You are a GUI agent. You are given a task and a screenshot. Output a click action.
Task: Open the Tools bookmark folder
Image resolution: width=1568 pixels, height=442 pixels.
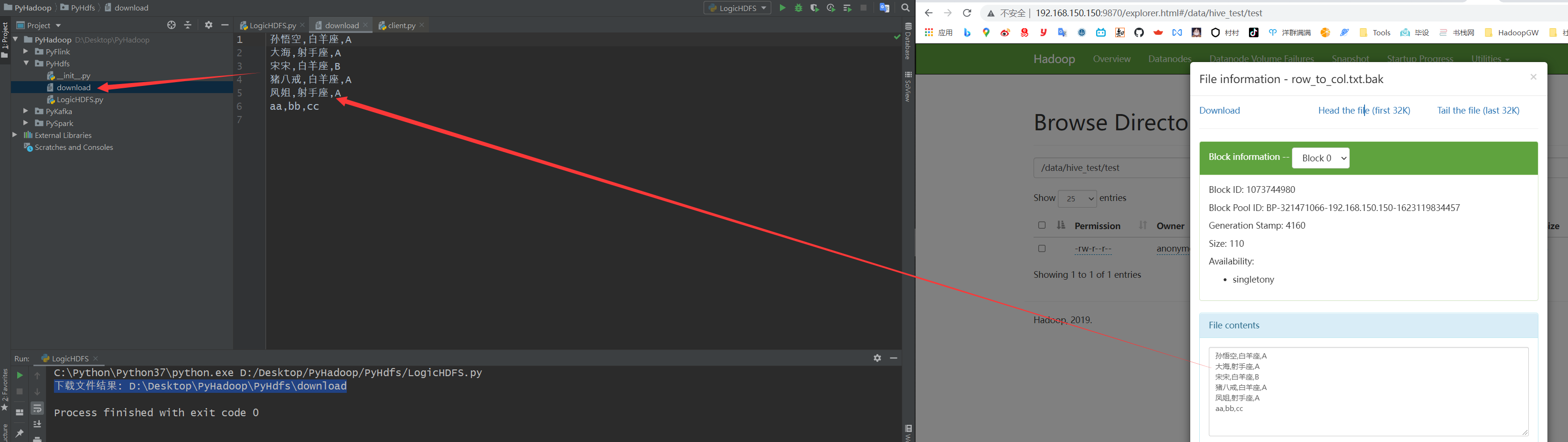[1375, 33]
